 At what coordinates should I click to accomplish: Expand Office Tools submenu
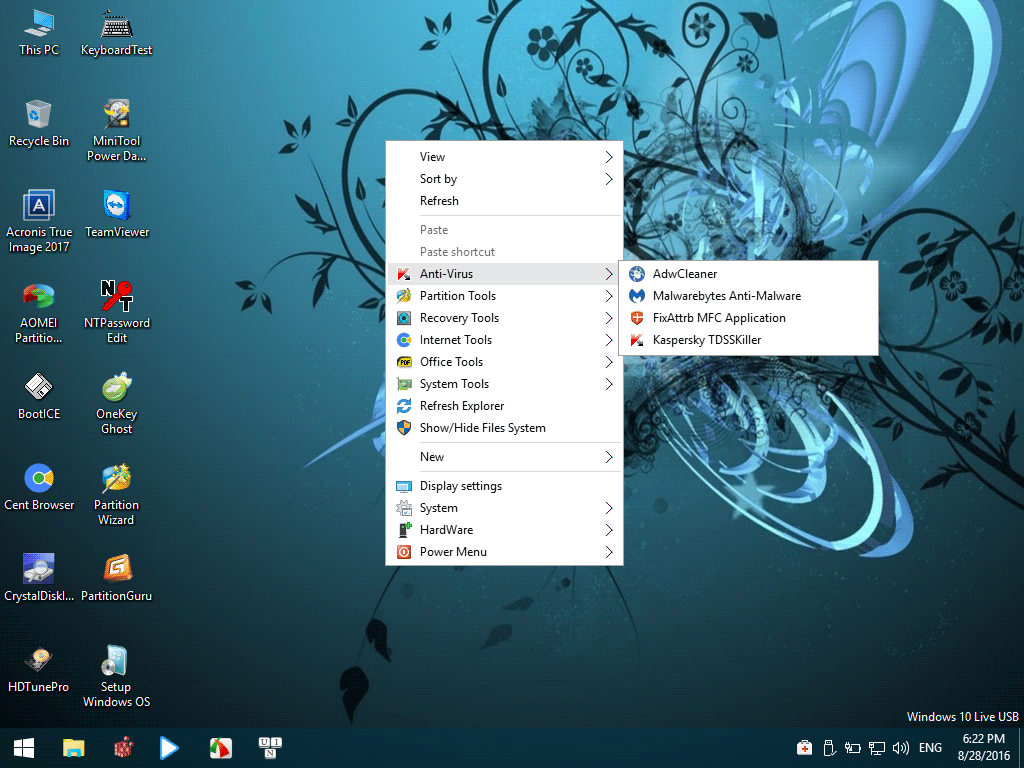click(x=505, y=362)
